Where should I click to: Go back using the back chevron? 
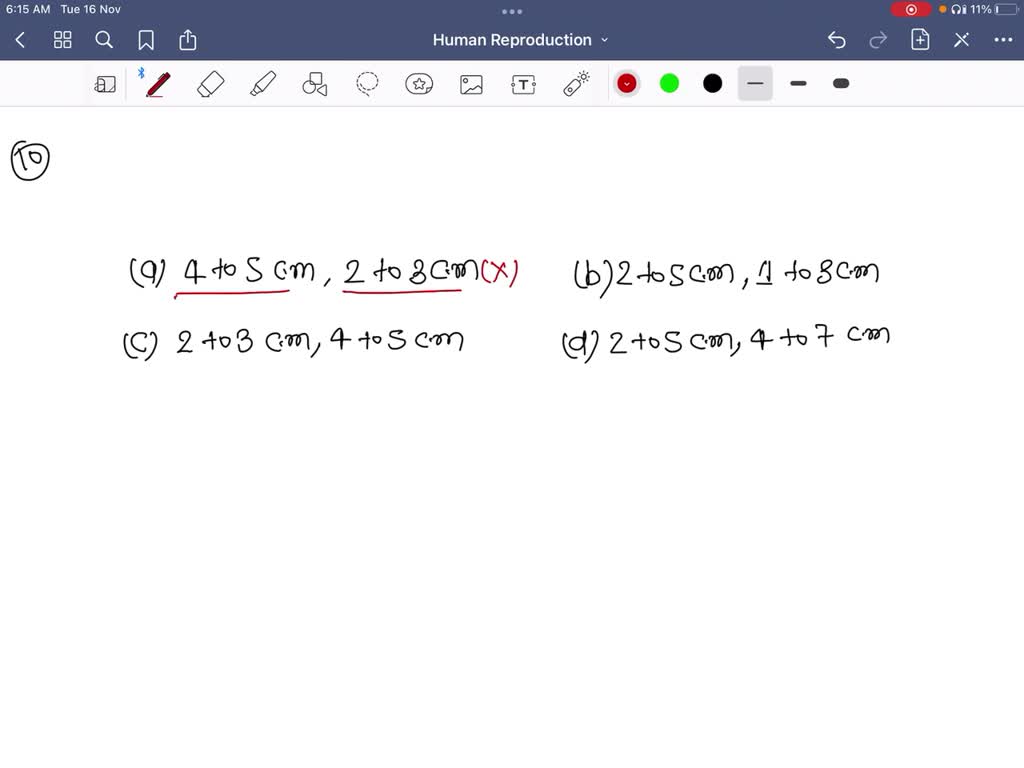(x=21, y=40)
